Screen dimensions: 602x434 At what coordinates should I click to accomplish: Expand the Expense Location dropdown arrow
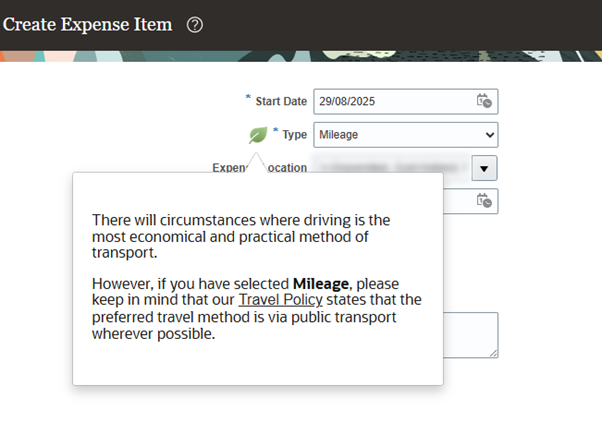[x=484, y=167]
